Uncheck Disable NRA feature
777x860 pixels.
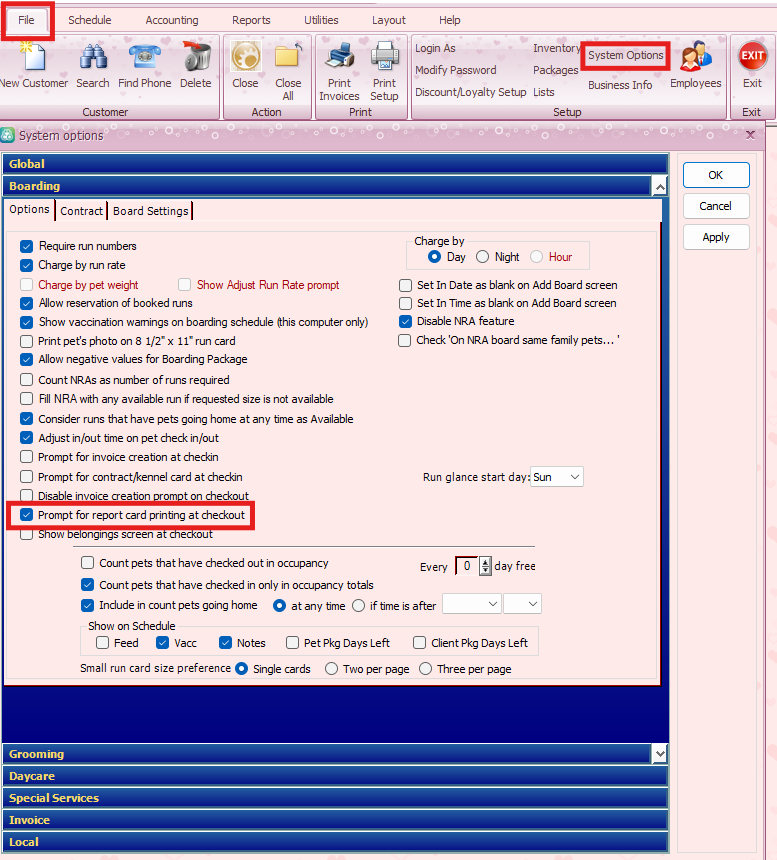point(405,321)
